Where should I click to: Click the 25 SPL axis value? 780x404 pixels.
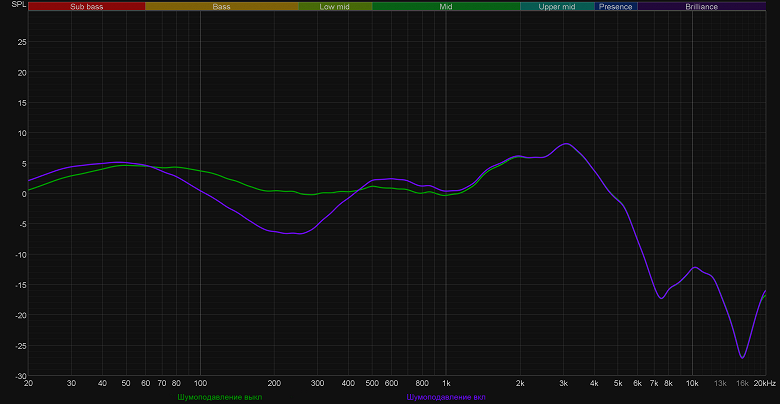click(22, 42)
